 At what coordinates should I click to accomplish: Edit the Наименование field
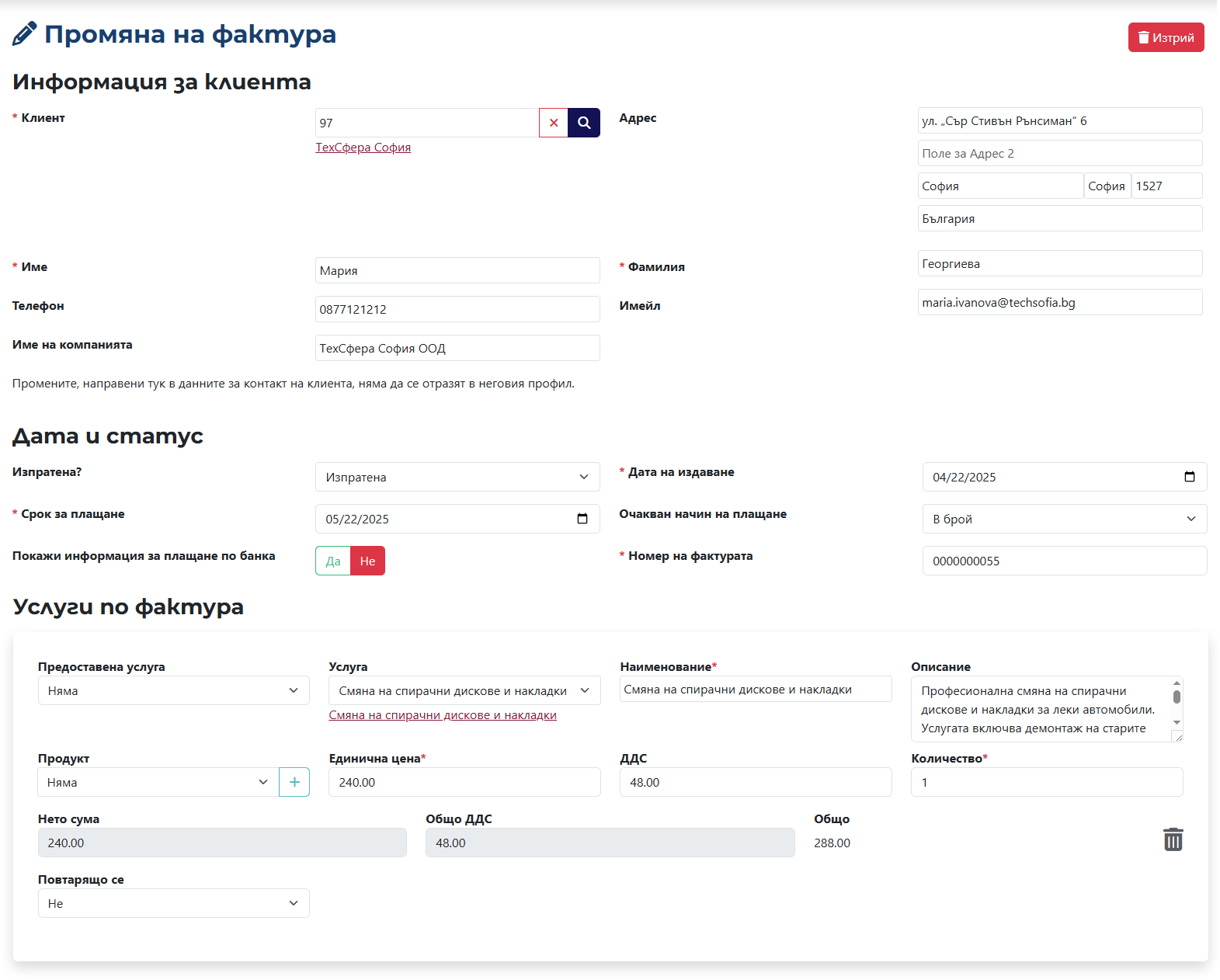[x=756, y=689]
